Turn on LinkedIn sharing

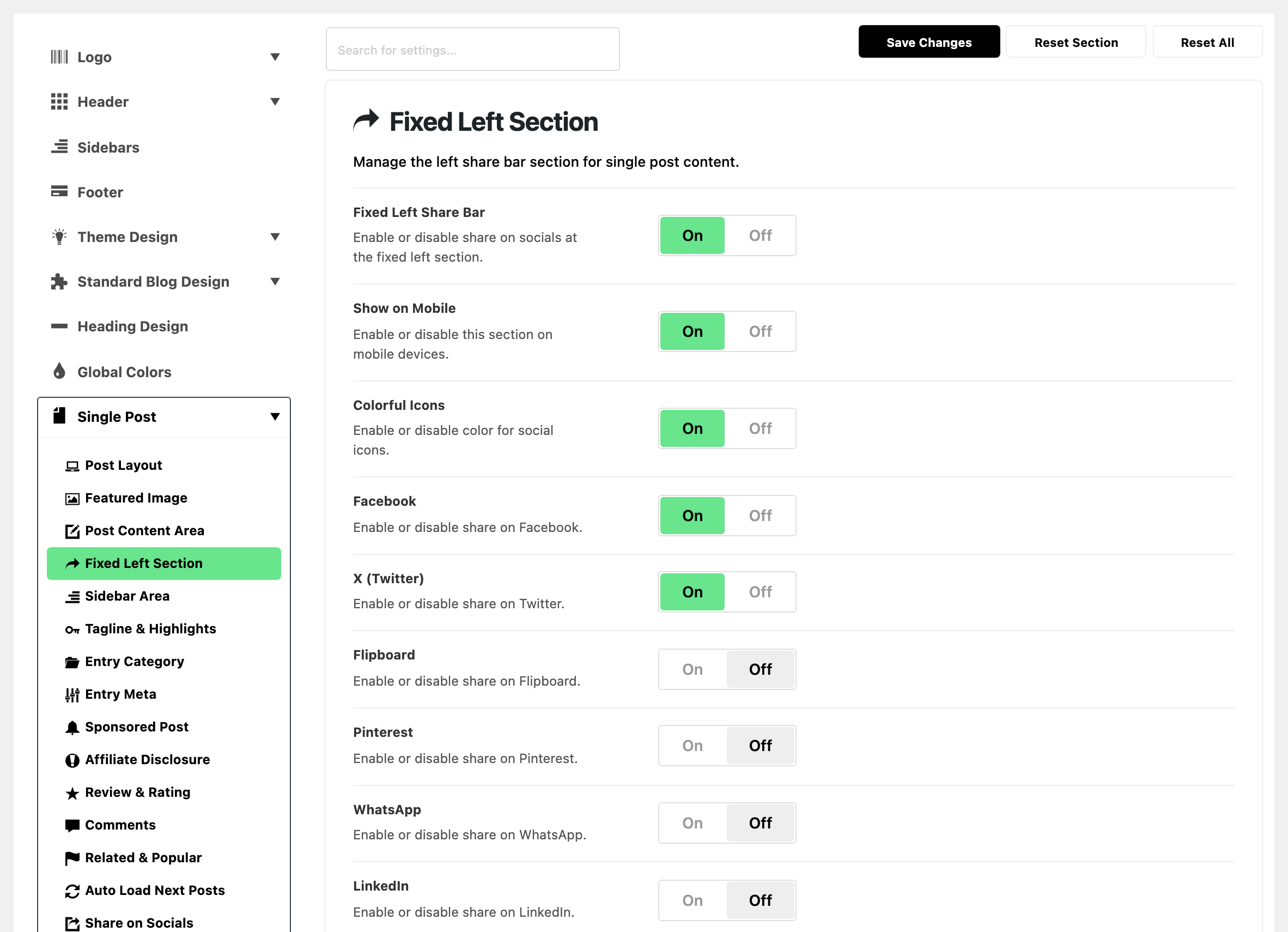click(692, 900)
